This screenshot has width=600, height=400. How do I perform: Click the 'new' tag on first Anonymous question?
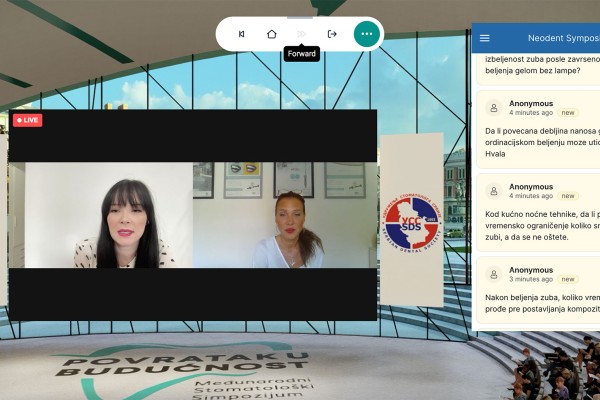tap(569, 113)
